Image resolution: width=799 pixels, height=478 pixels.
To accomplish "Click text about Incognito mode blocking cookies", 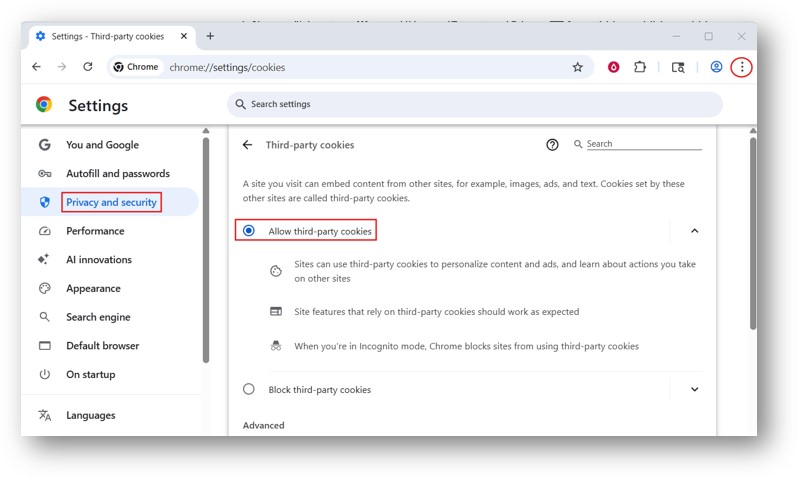I will (x=466, y=346).
